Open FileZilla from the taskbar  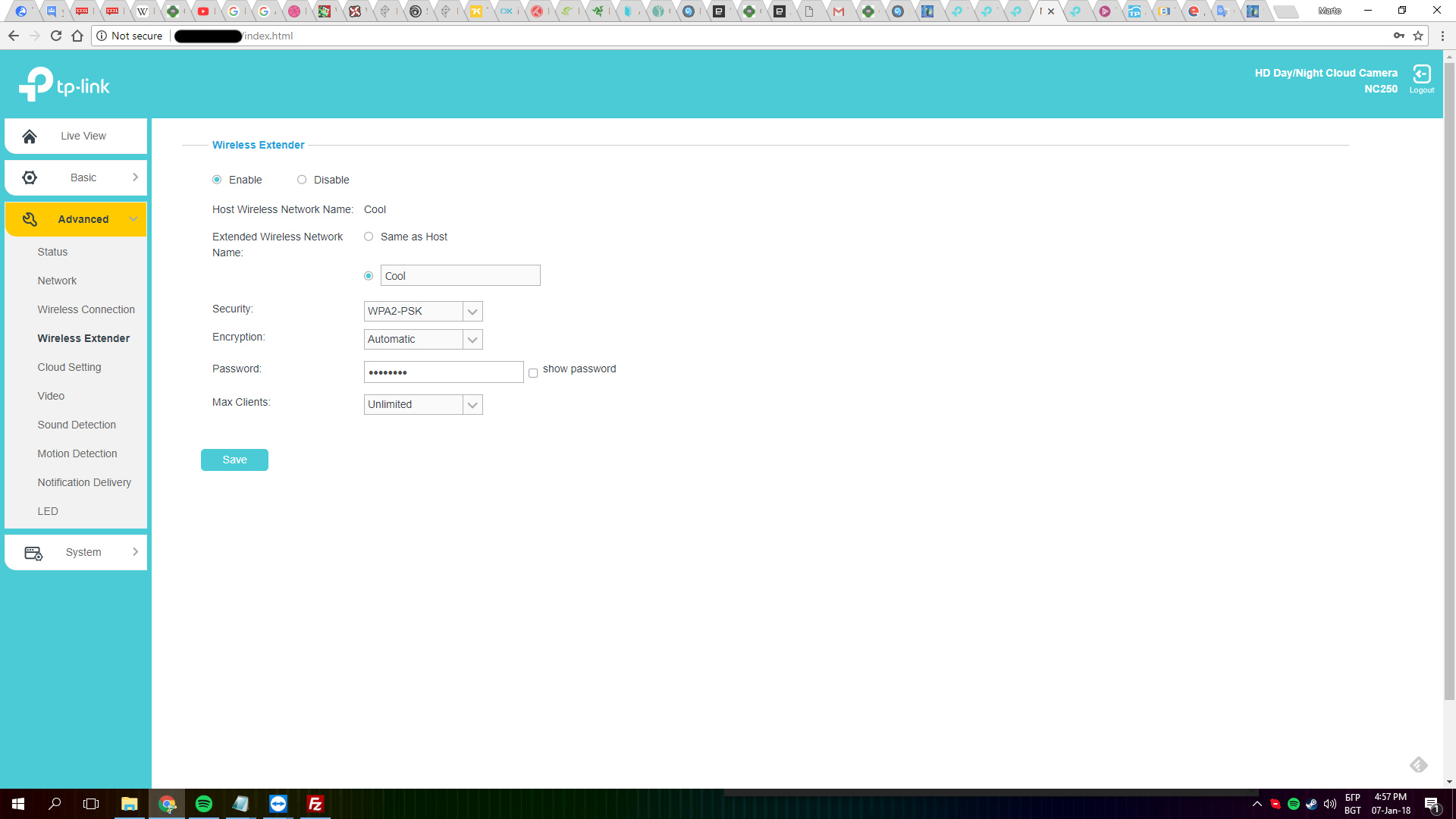[x=315, y=804]
